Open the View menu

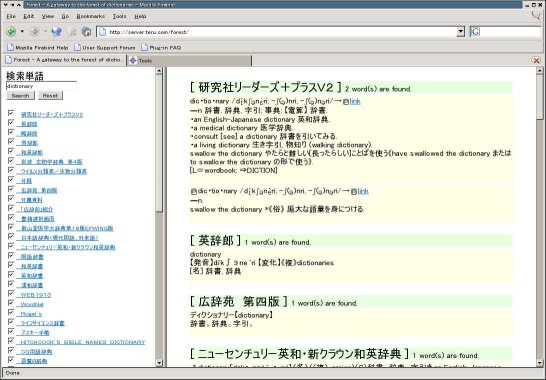48,16
